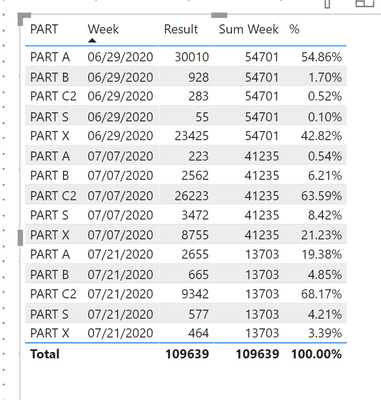The image size is (381, 400).
Task: Click the top-center resize handle of visual
Action: point(219,15)
